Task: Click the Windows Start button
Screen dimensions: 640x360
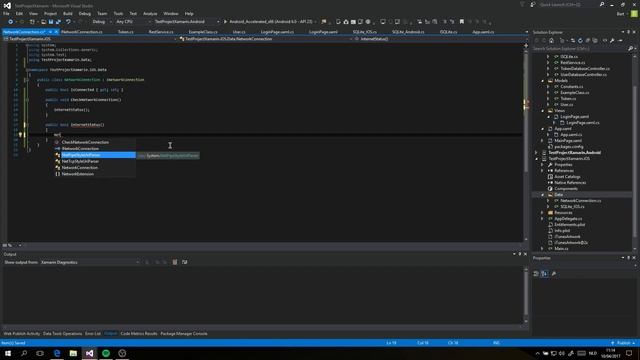Action: tap(8, 353)
